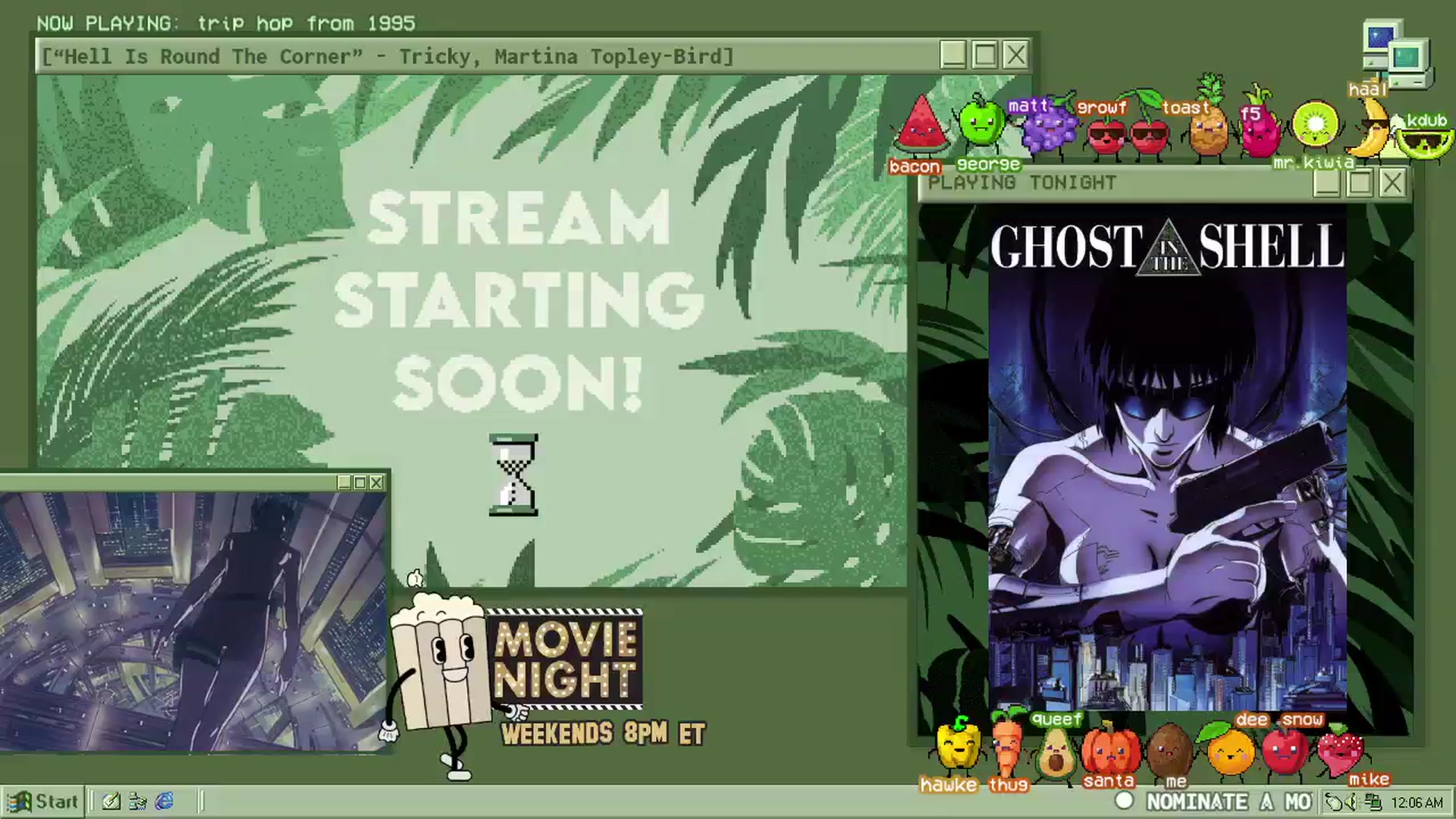The height and width of the screenshot is (819, 1456).
Task: Click the red apple avatar labeled snow
Action: point(1284,751)
